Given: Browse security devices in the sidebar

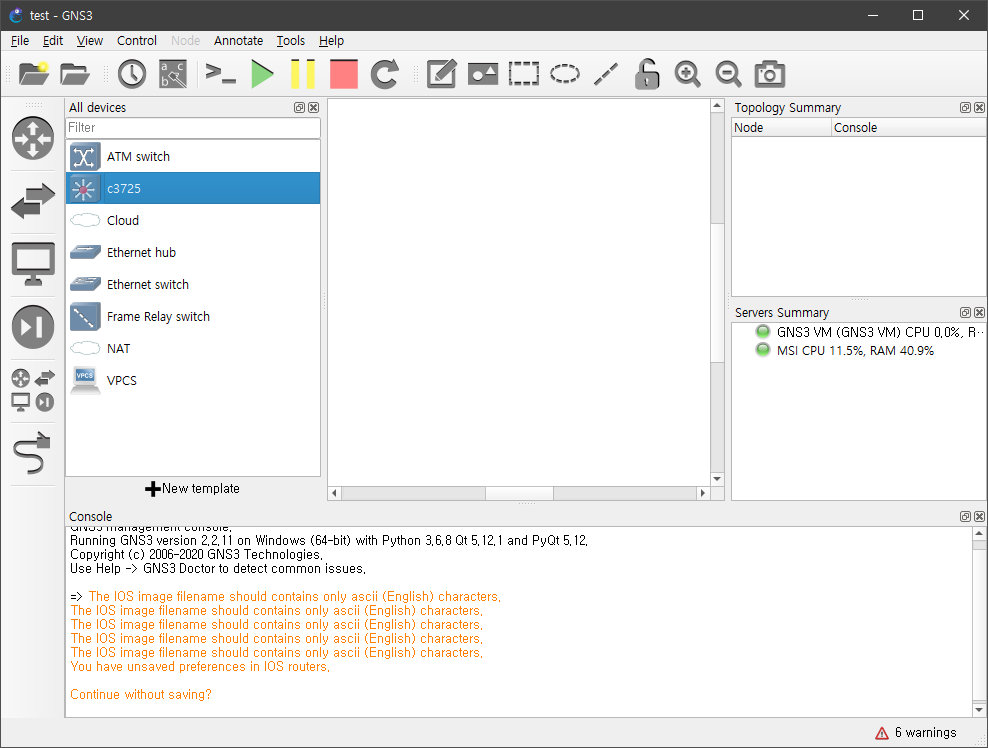Looking at the screenshot, I should point(33,327).
